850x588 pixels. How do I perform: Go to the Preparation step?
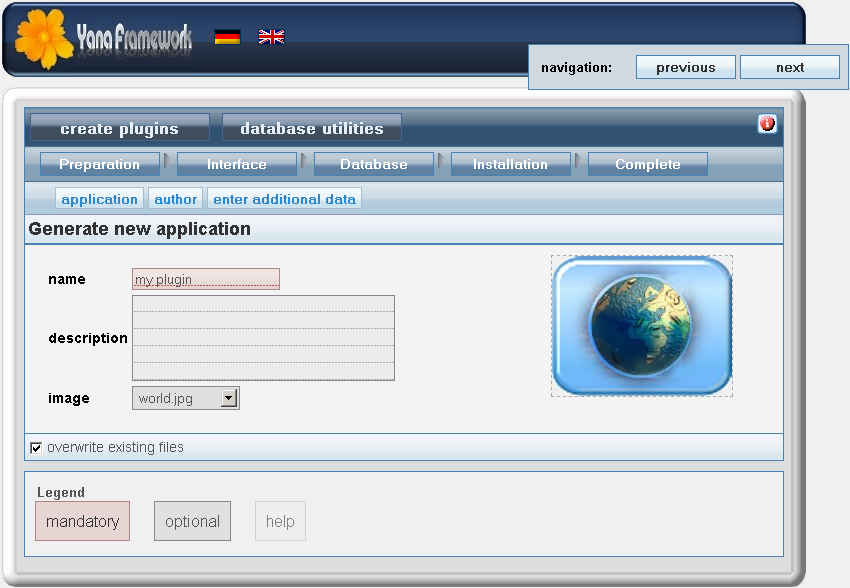click(100, 164)
